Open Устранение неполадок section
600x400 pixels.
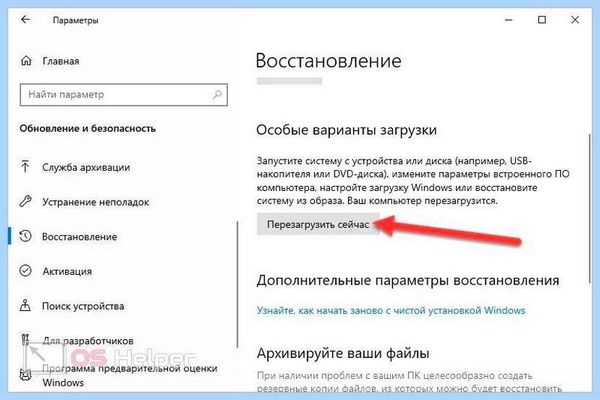click(96, 202)
